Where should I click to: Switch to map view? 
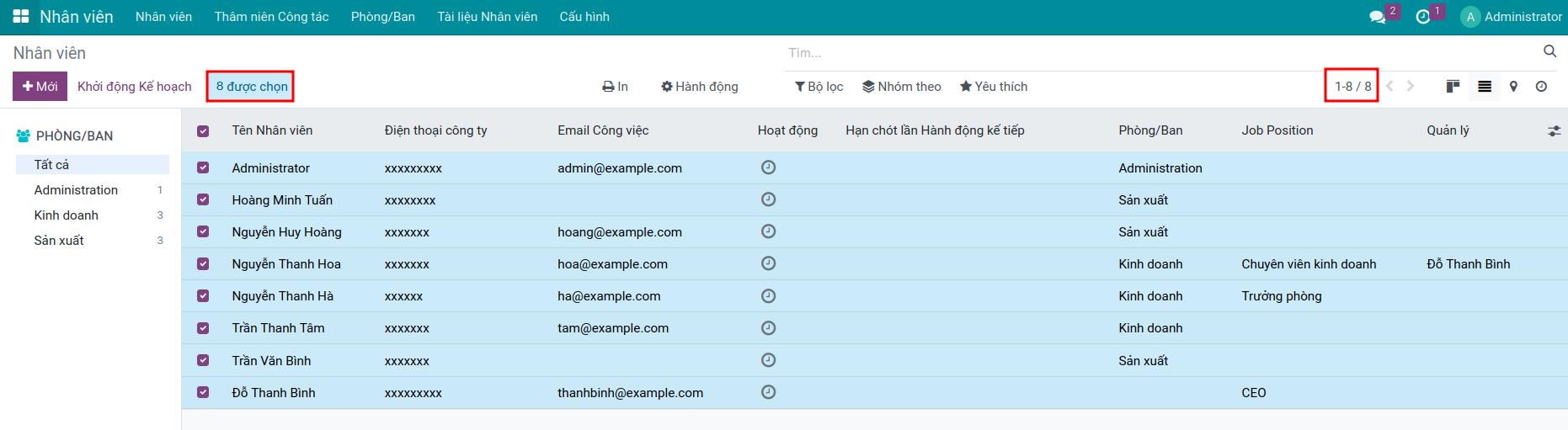tap(1513, 87)
